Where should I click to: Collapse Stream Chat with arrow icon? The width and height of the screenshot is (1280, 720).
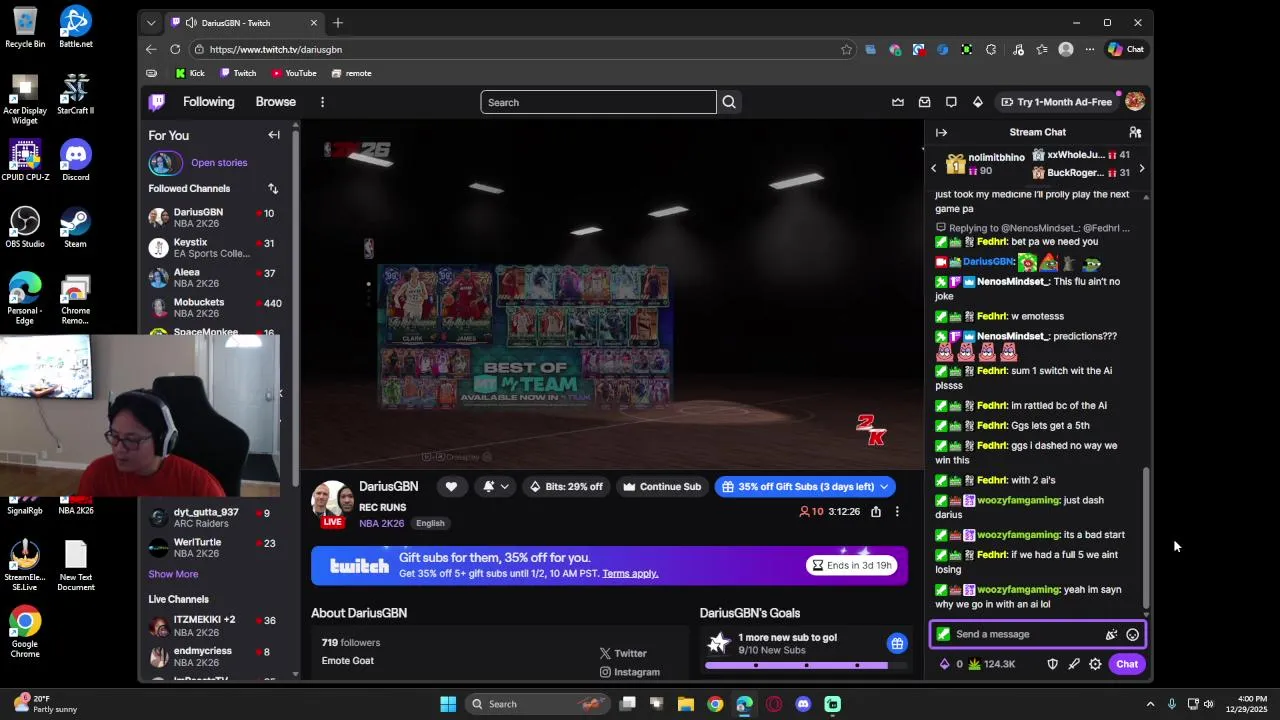point(941,132)
